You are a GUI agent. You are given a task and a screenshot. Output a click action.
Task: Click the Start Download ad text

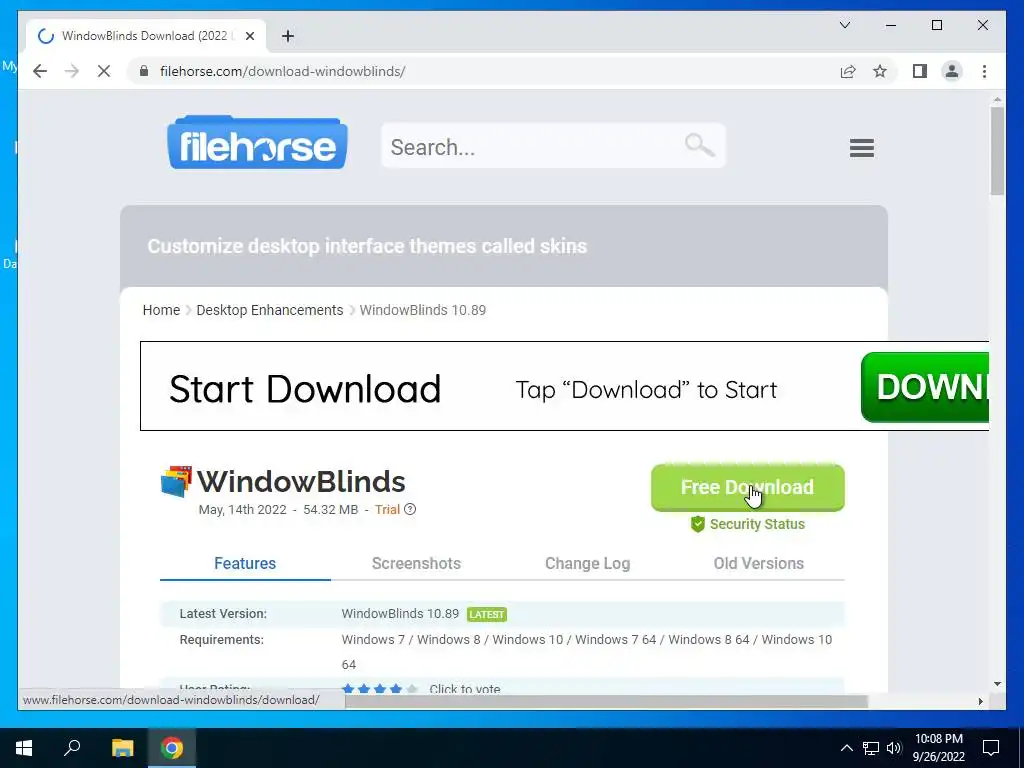[x=305, y=389]
